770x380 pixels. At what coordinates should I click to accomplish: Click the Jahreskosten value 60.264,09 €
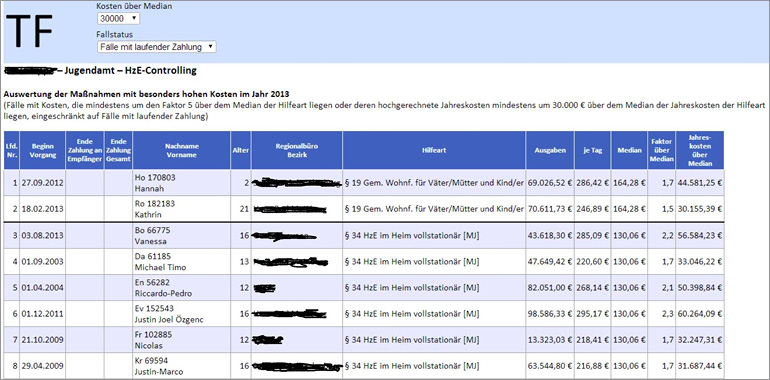click(x=700, y=314)
